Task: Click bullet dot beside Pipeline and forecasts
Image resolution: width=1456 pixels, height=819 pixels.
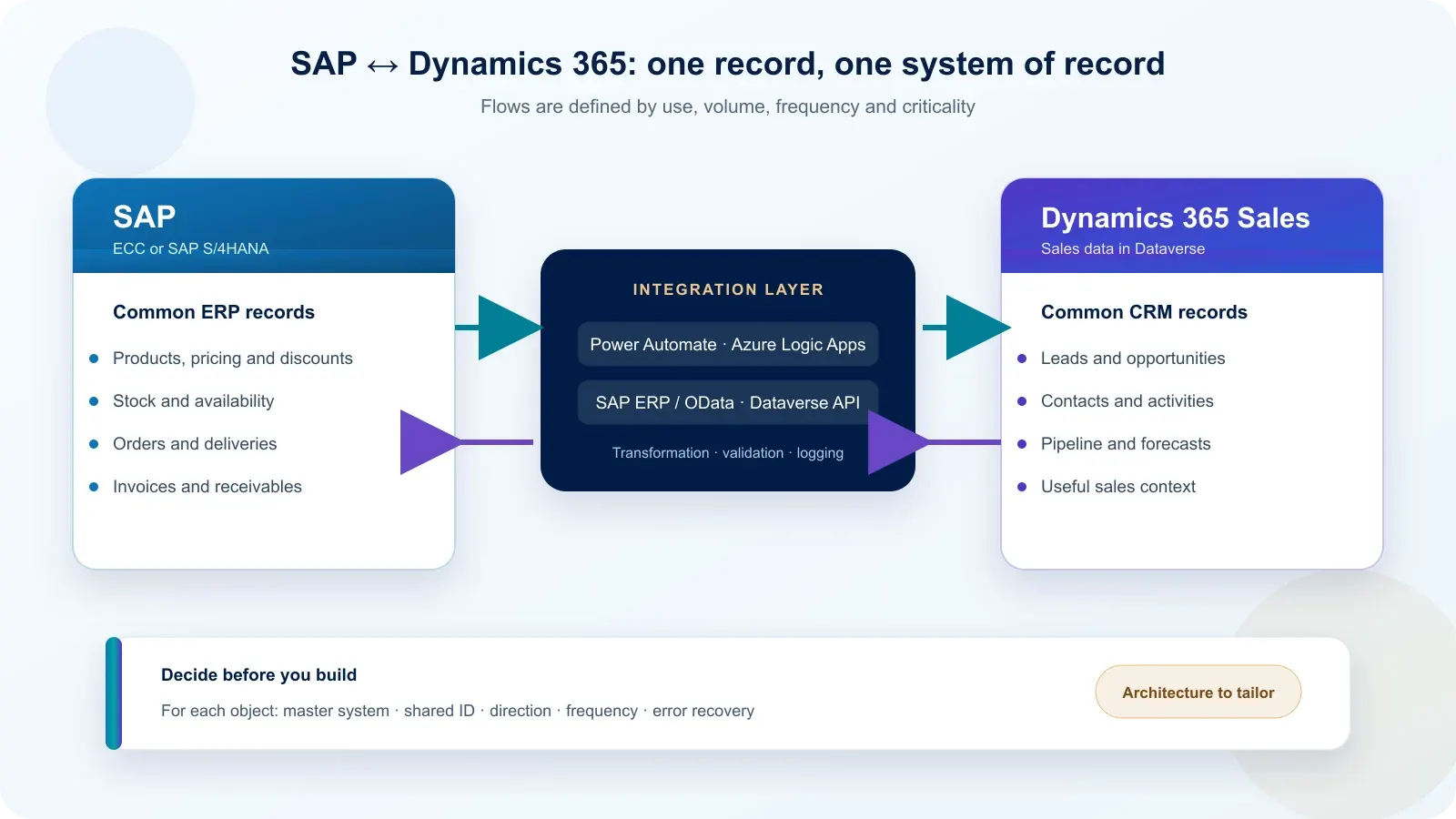Action: (x=1022, y=444)
